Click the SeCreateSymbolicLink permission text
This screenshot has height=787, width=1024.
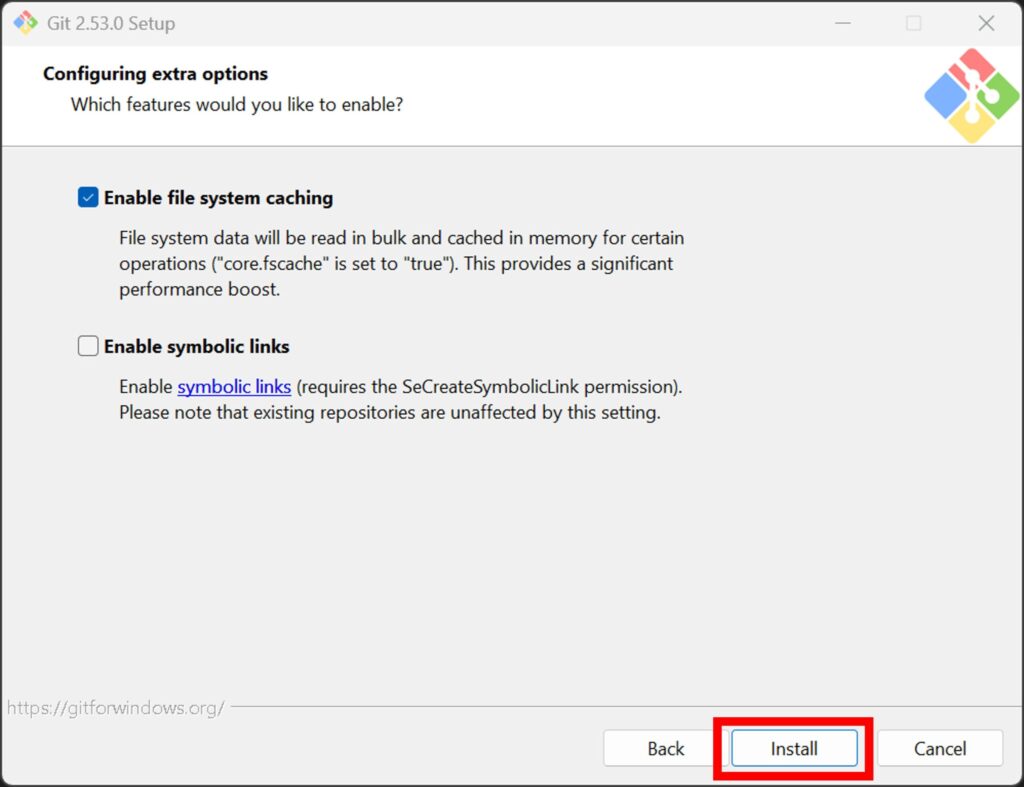[490, 387]
